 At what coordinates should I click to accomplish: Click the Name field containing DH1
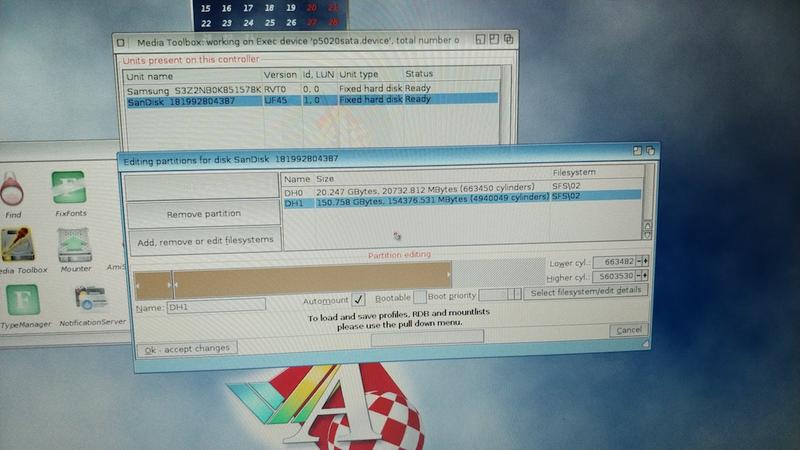tap(216, 306)
